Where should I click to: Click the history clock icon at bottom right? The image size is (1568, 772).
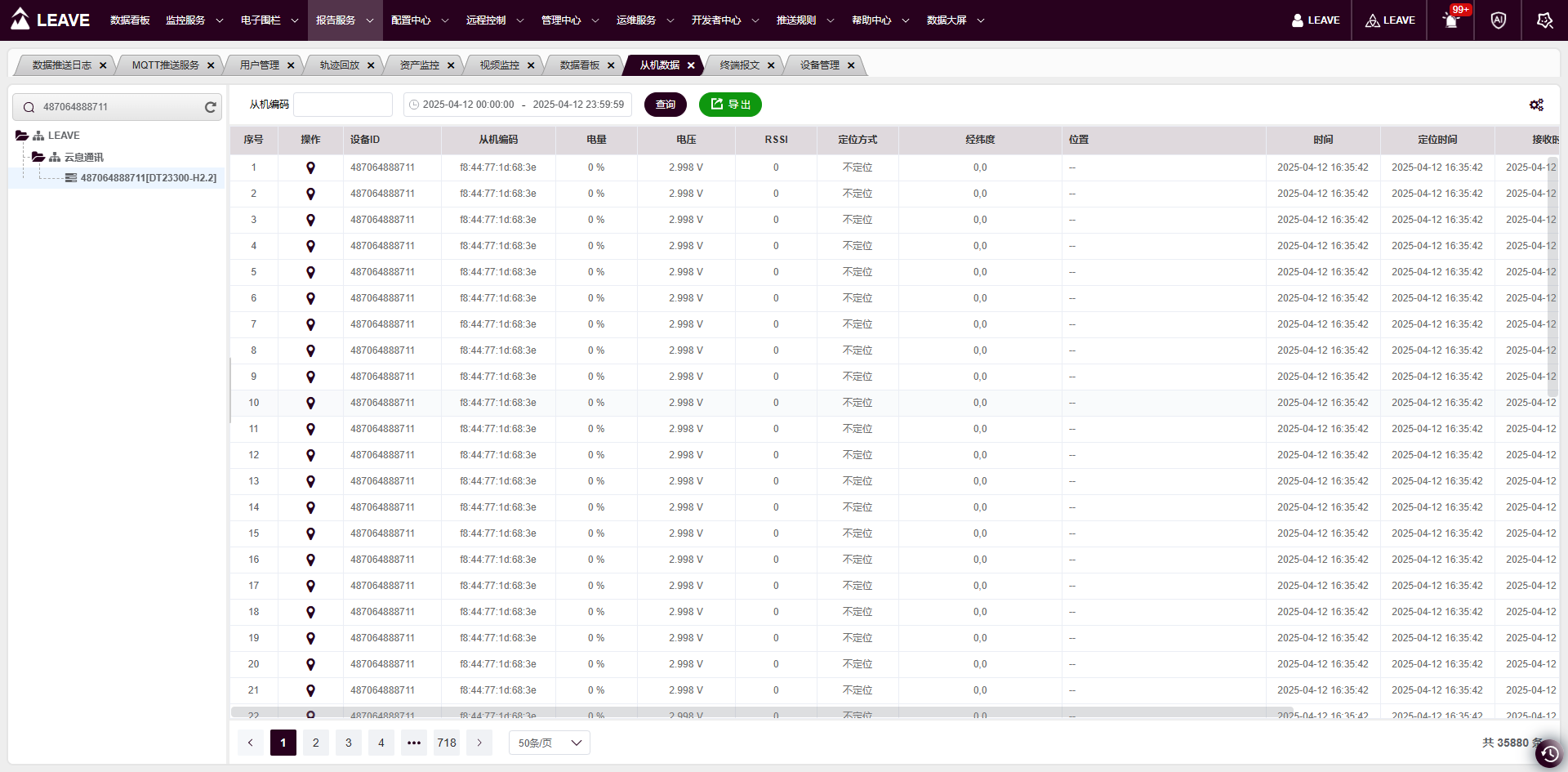tap(1548, 753)
